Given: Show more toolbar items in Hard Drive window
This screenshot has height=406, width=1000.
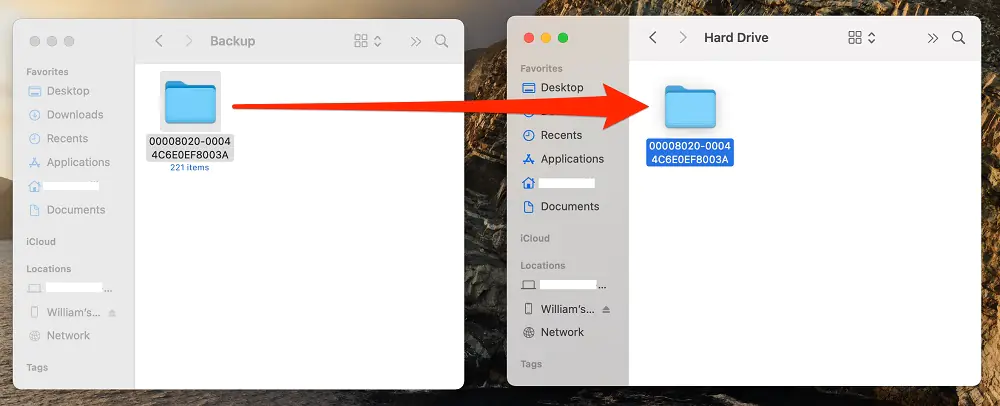Looking at the screenshot, I should [933, 38].
